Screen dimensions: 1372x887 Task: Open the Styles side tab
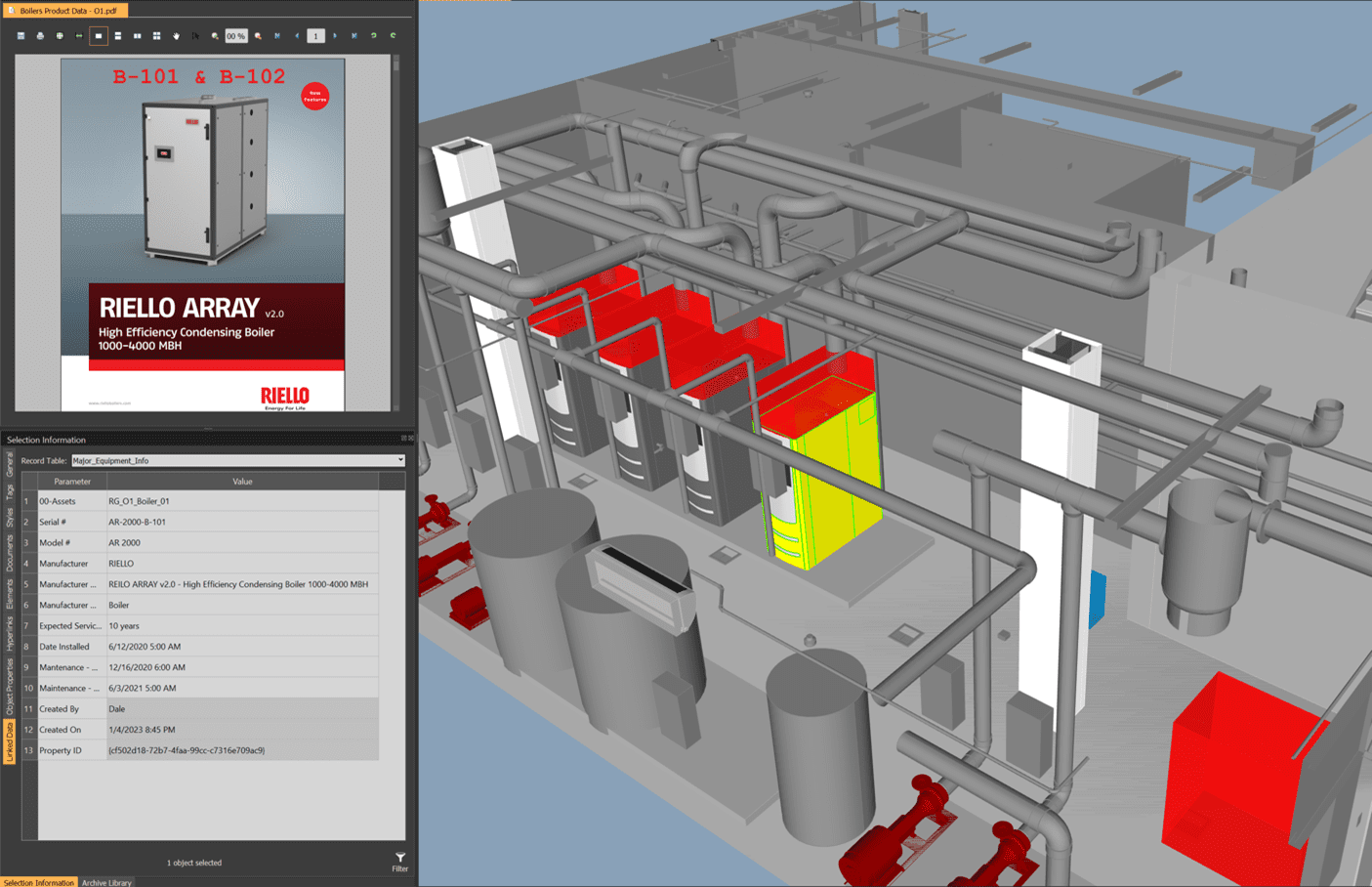pos(10,518)
